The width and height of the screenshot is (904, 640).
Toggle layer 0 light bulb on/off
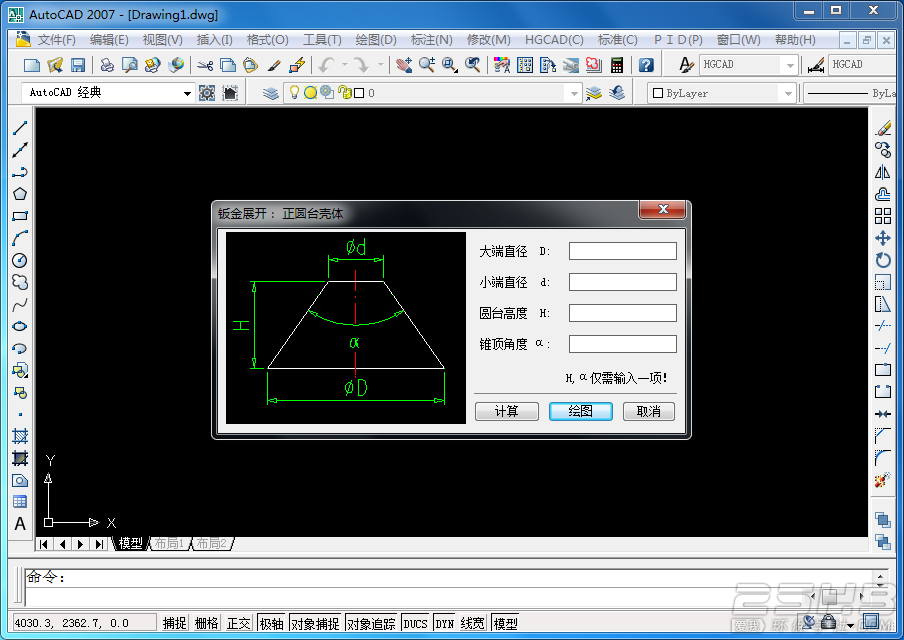(x=294, y=92)
